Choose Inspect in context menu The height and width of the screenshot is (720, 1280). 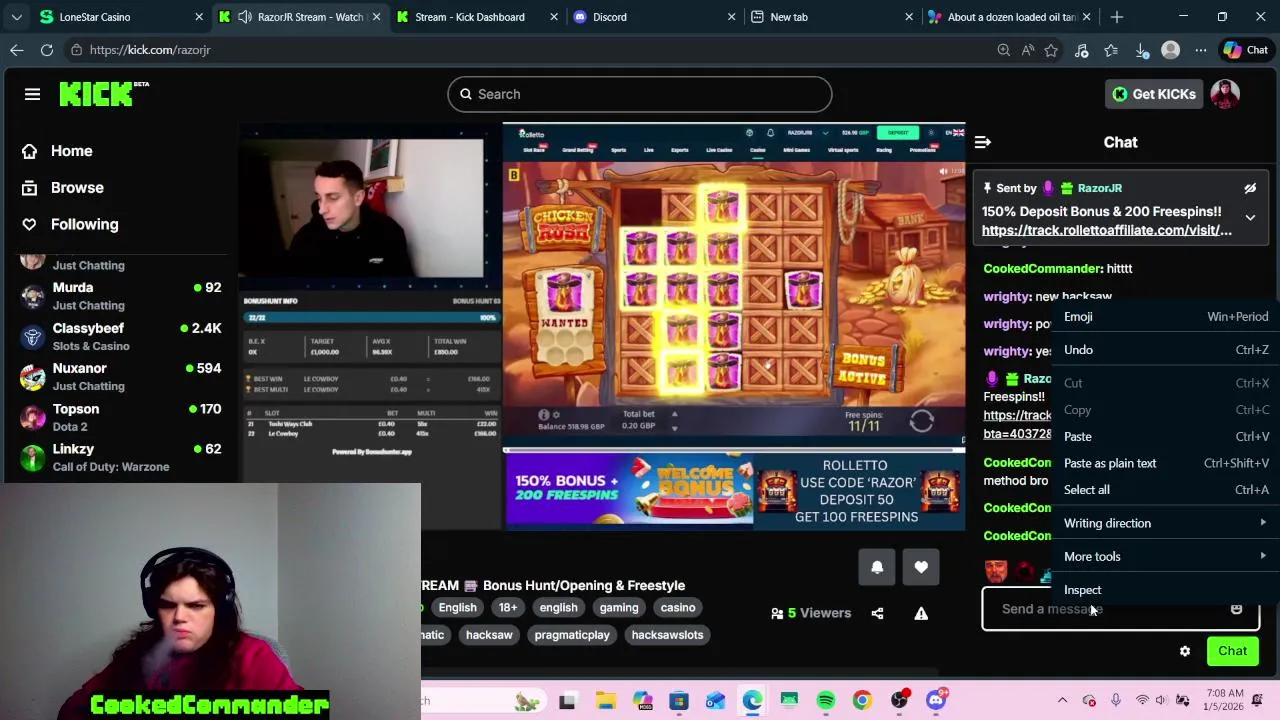click(x=1166, y=590)
